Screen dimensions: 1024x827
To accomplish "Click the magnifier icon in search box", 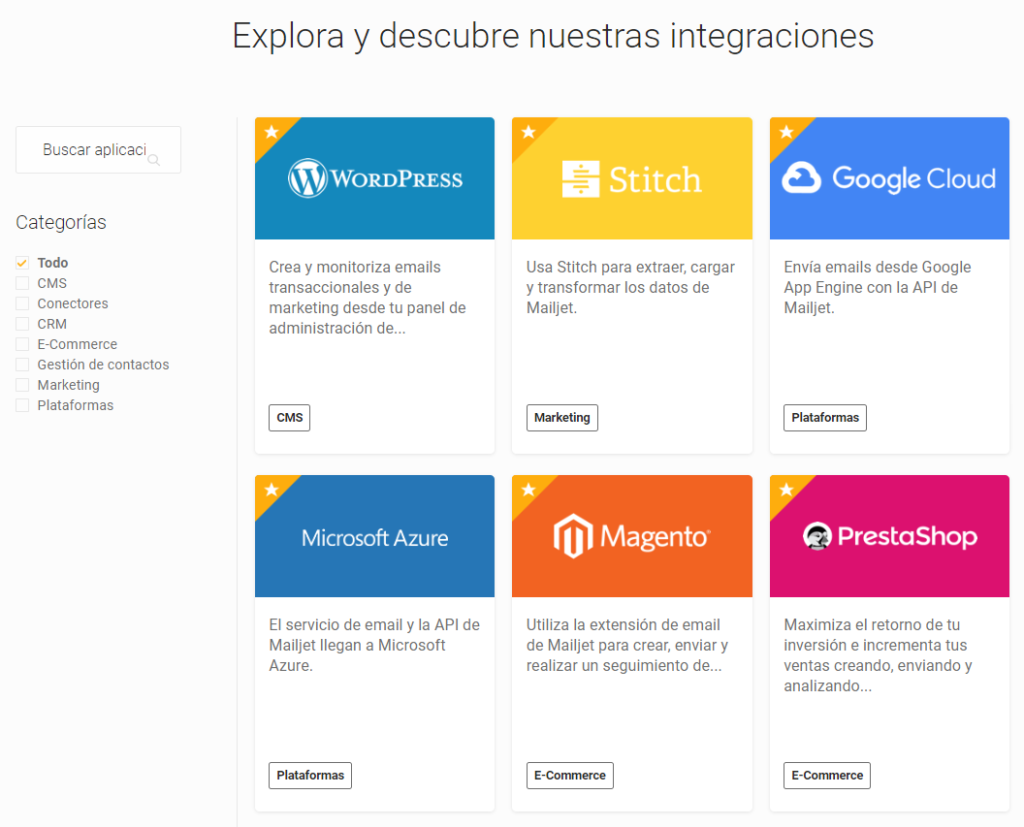I will click(153, 159).
